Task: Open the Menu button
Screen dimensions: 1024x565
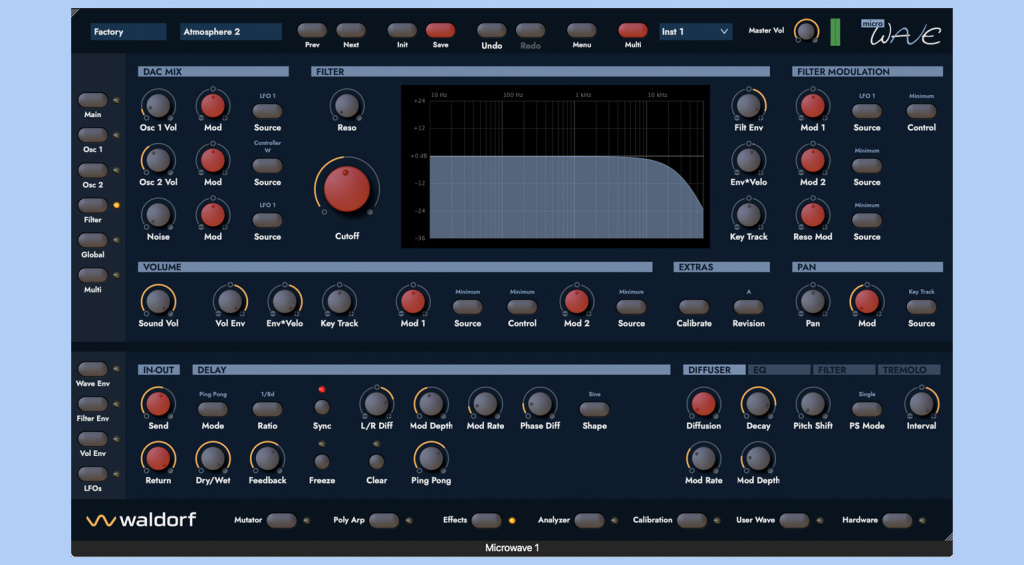Action: pos(581,30)
